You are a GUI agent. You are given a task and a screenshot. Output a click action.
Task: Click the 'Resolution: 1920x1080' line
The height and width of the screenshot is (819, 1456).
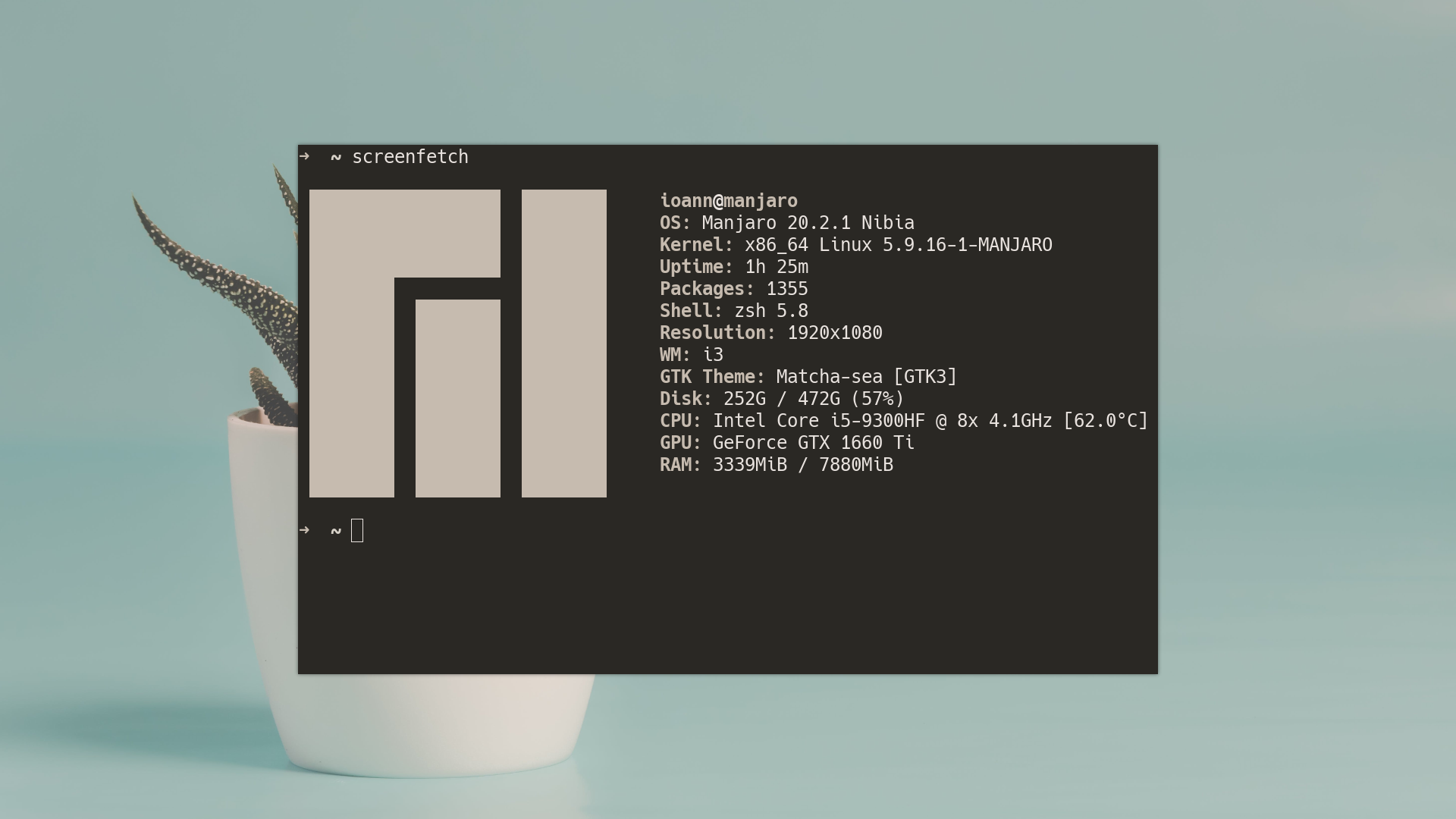pos(771,333)
